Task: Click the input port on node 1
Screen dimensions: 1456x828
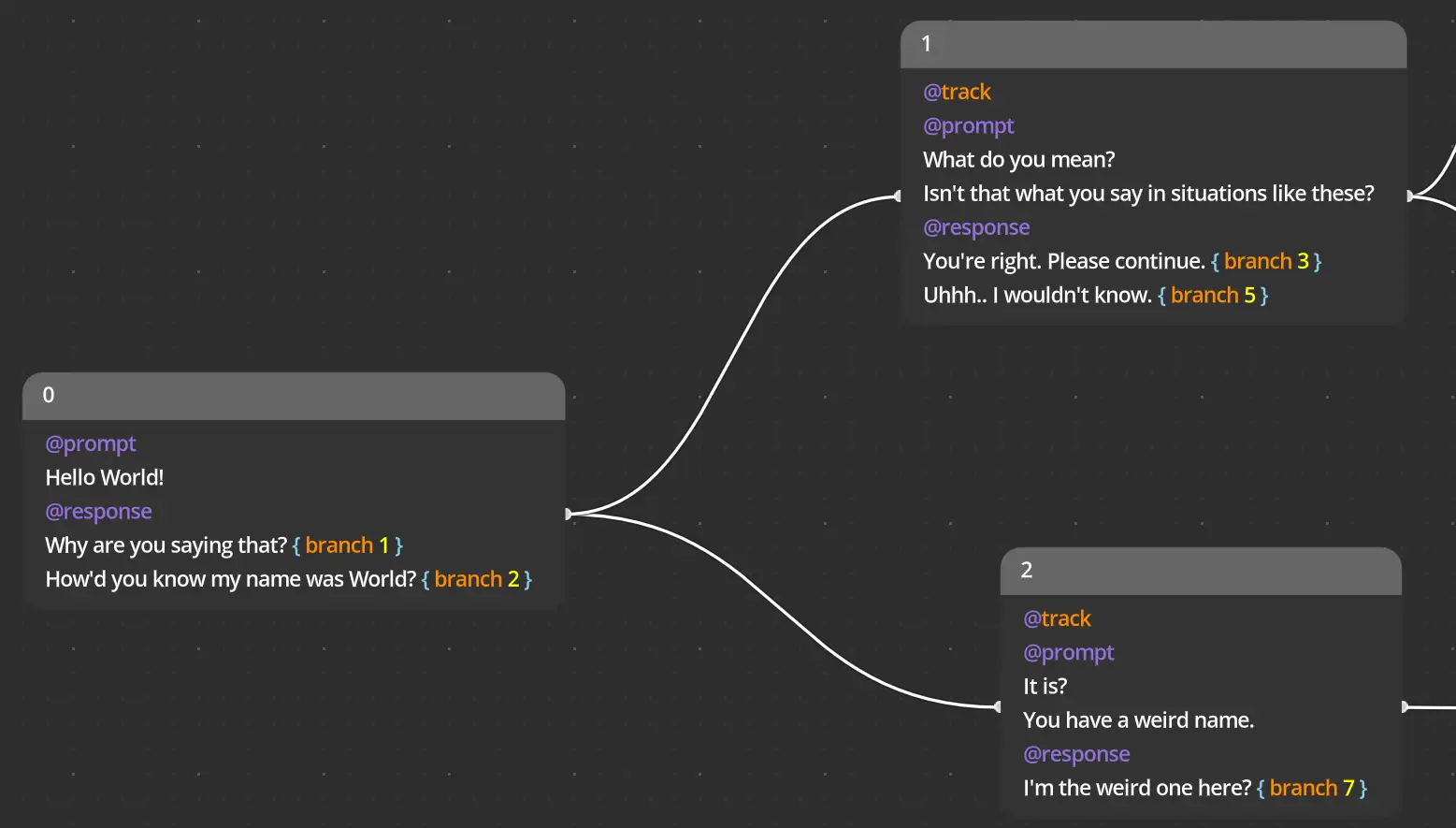Action: click(898, 196)
